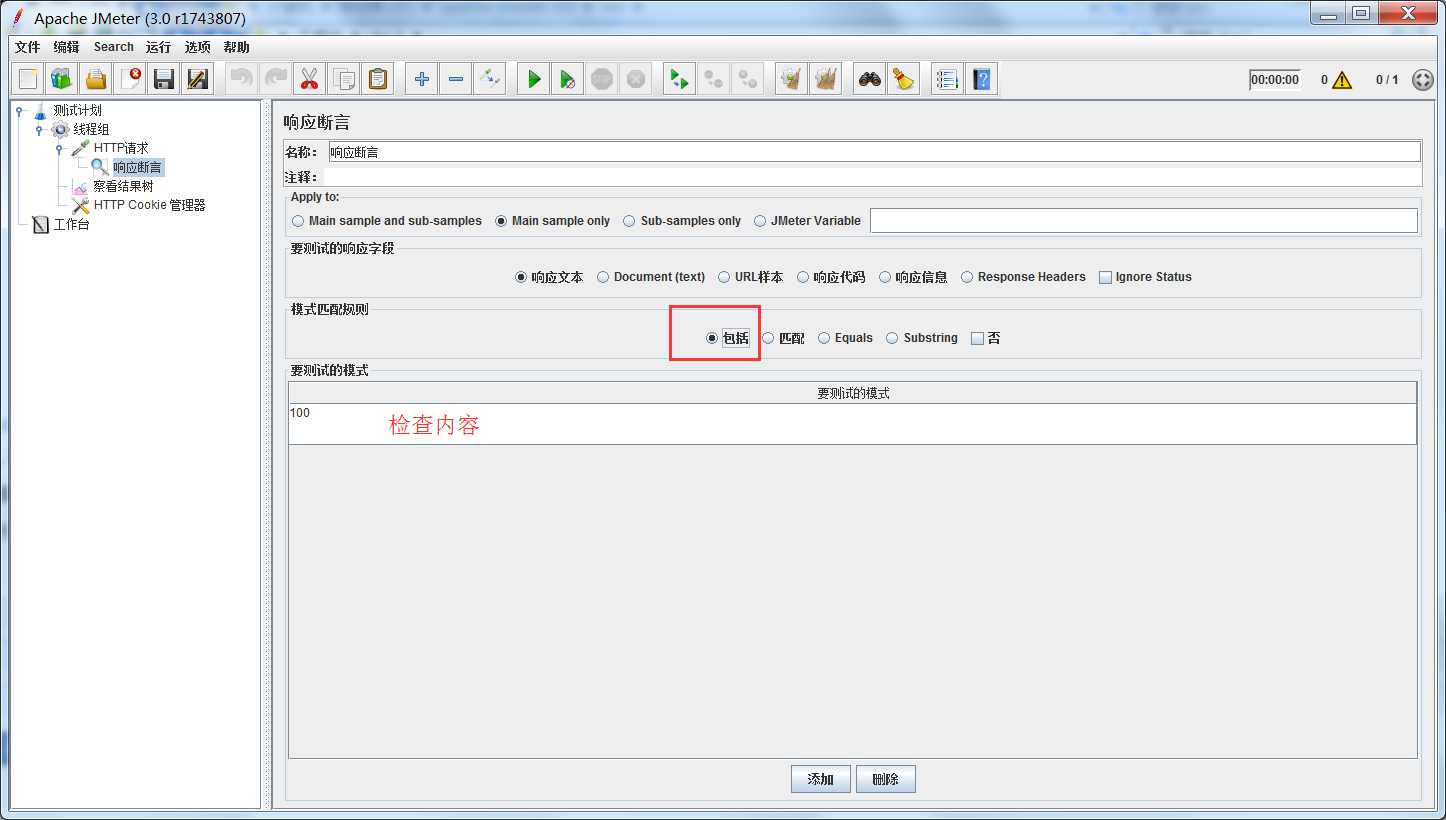The image size is (1446, 820).
Task: Check the 否 checkbox
Action: click(986, 338)
